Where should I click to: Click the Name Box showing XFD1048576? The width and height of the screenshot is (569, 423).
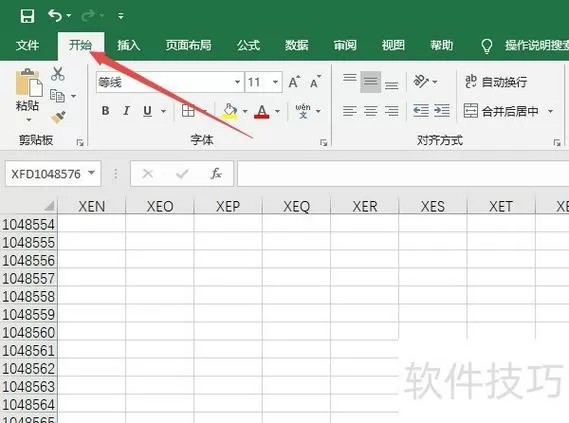click(x=46, y=174)
